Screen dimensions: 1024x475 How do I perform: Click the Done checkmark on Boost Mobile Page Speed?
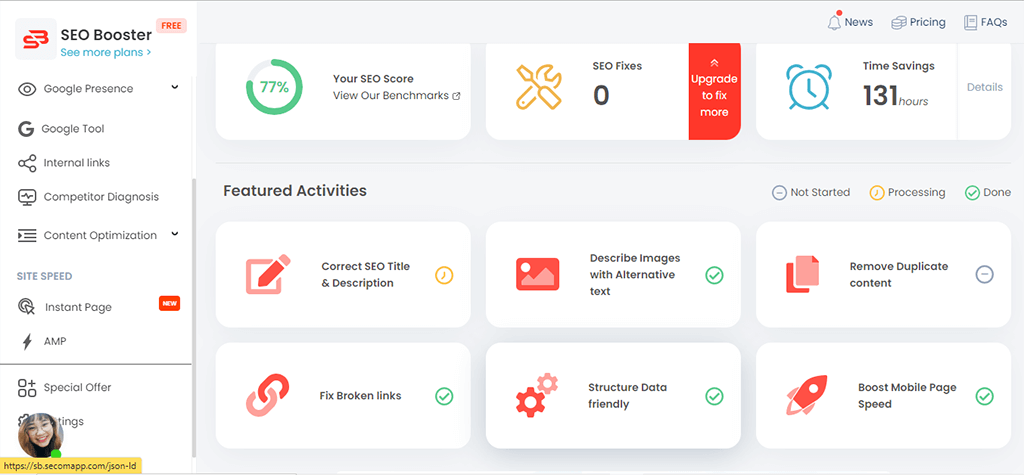click(x=984, y=396)
